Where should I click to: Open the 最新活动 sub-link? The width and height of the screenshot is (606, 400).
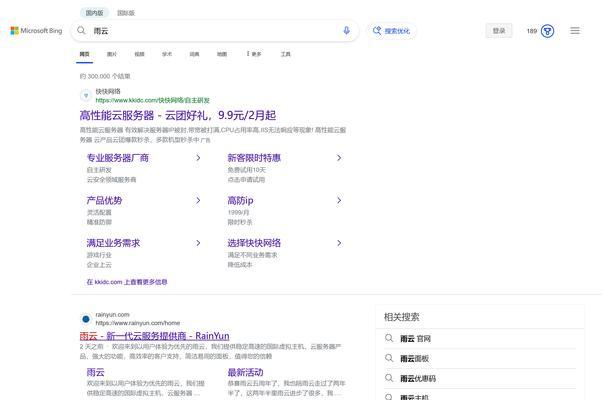(245, 372)
